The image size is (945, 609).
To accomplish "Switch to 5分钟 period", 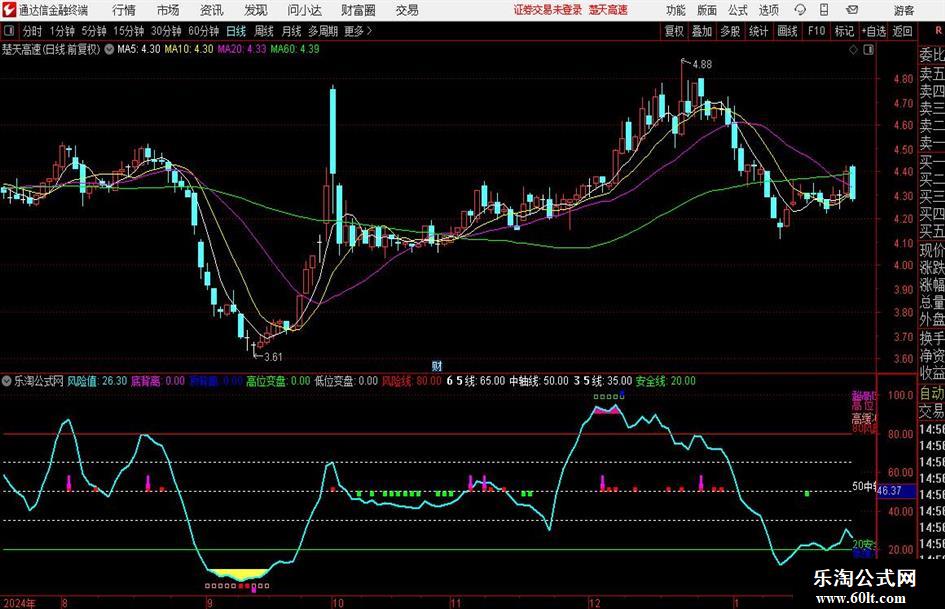I will (x=94, y=31).
